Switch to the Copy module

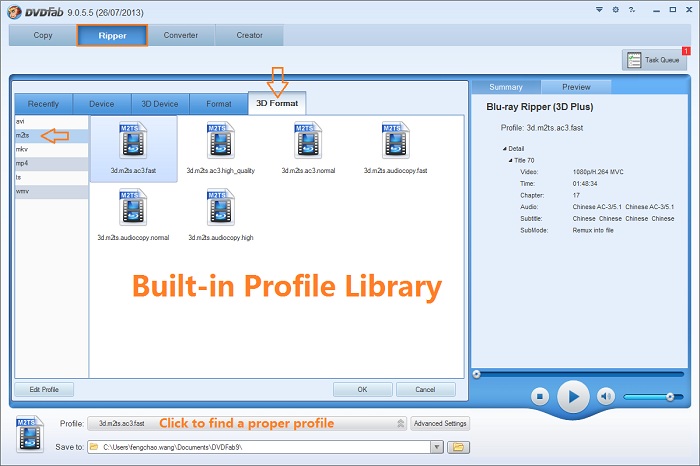[x=43, y=35]
